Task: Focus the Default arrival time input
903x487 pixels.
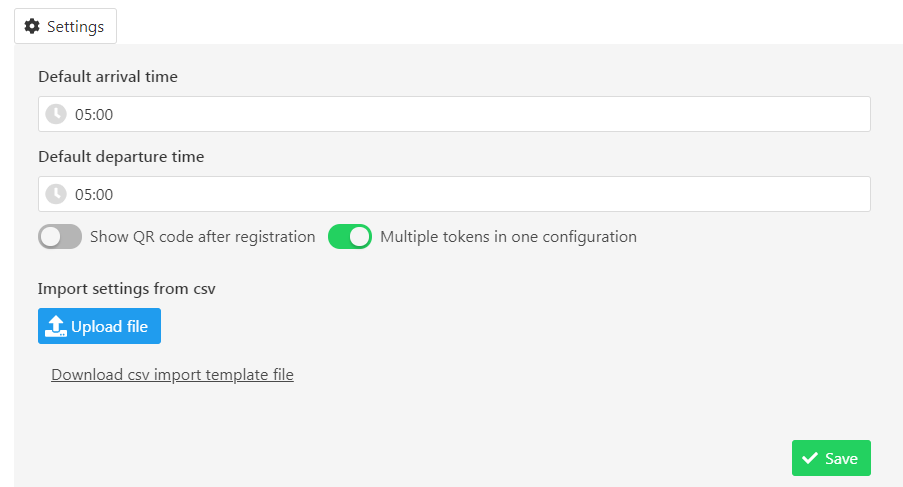Action: coord(470,114)
